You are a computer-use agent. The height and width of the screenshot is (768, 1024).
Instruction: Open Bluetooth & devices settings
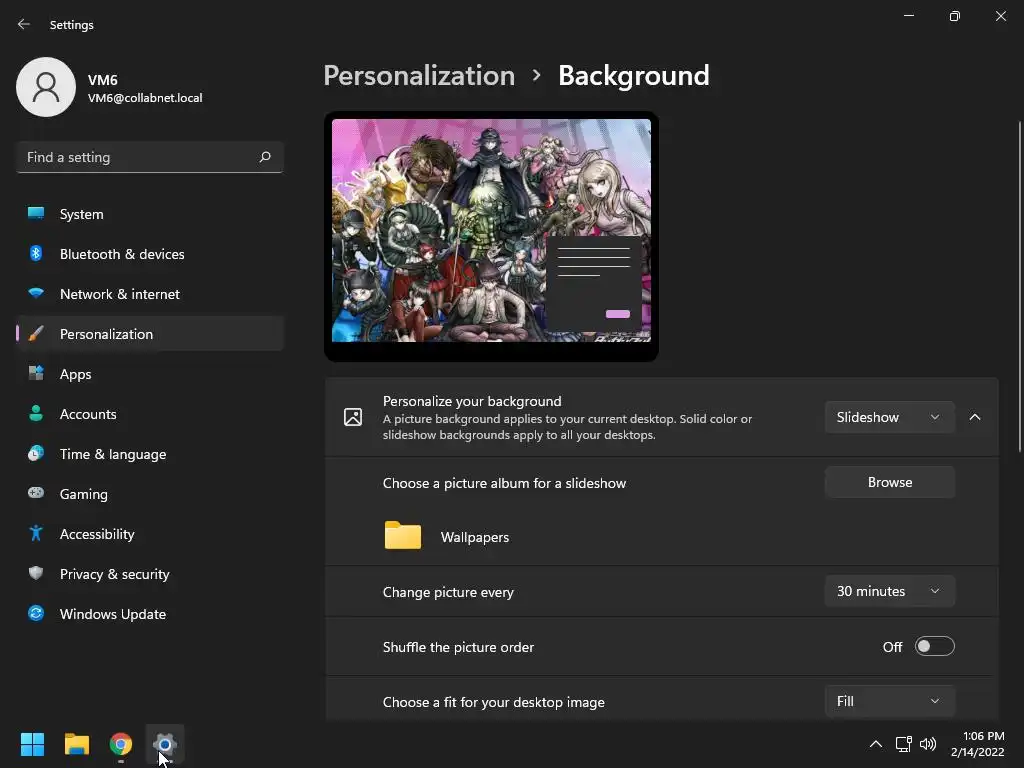click(x=150, y=253)
